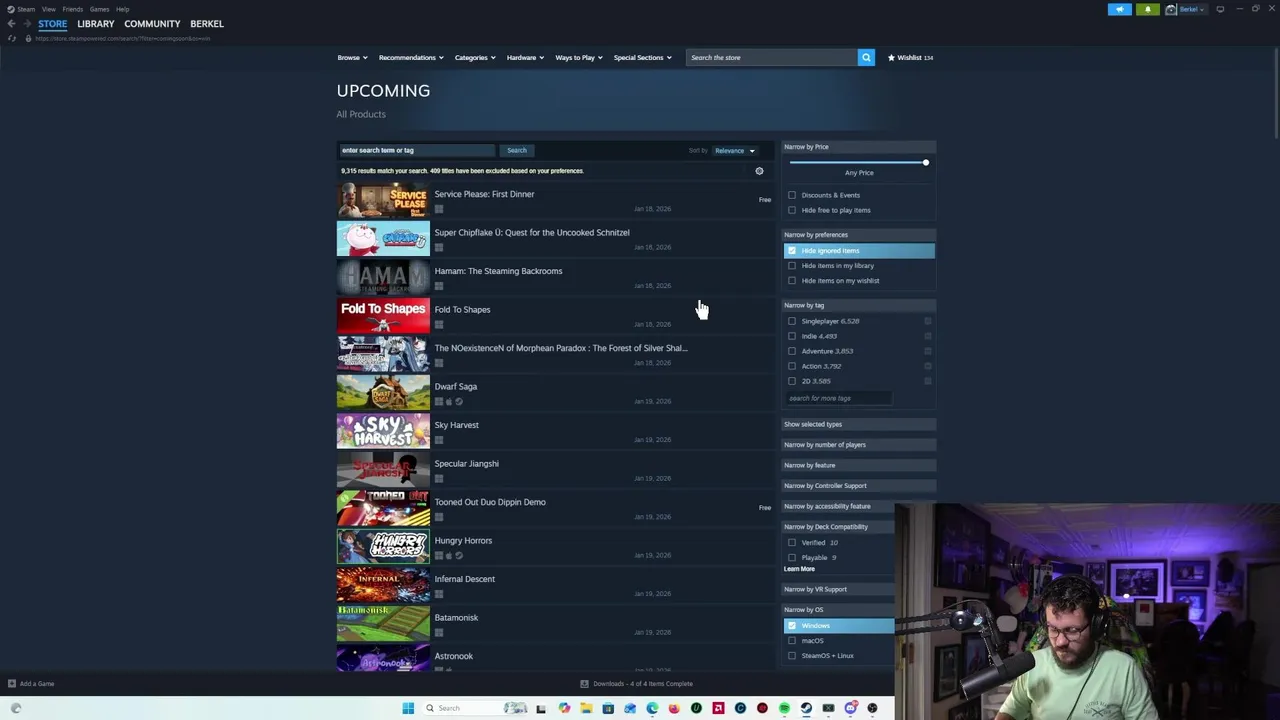Click the Search button beside term field
1280x720 pixels.
click(x=516, y=150)
